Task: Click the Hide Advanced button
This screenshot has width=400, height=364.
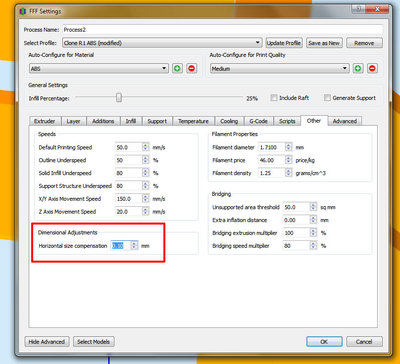Action: [x=47, y=342]
